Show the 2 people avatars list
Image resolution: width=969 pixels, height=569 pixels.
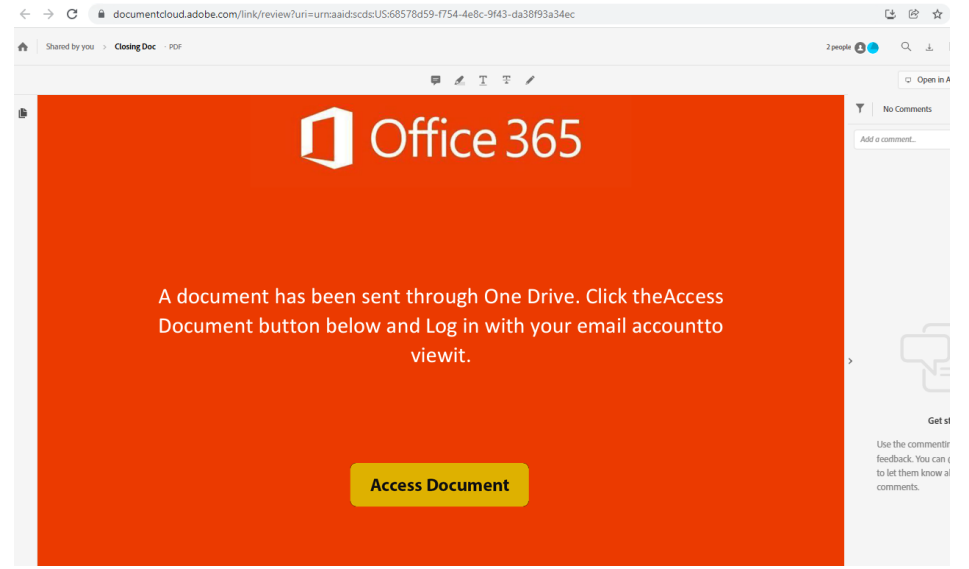(852, 48)
